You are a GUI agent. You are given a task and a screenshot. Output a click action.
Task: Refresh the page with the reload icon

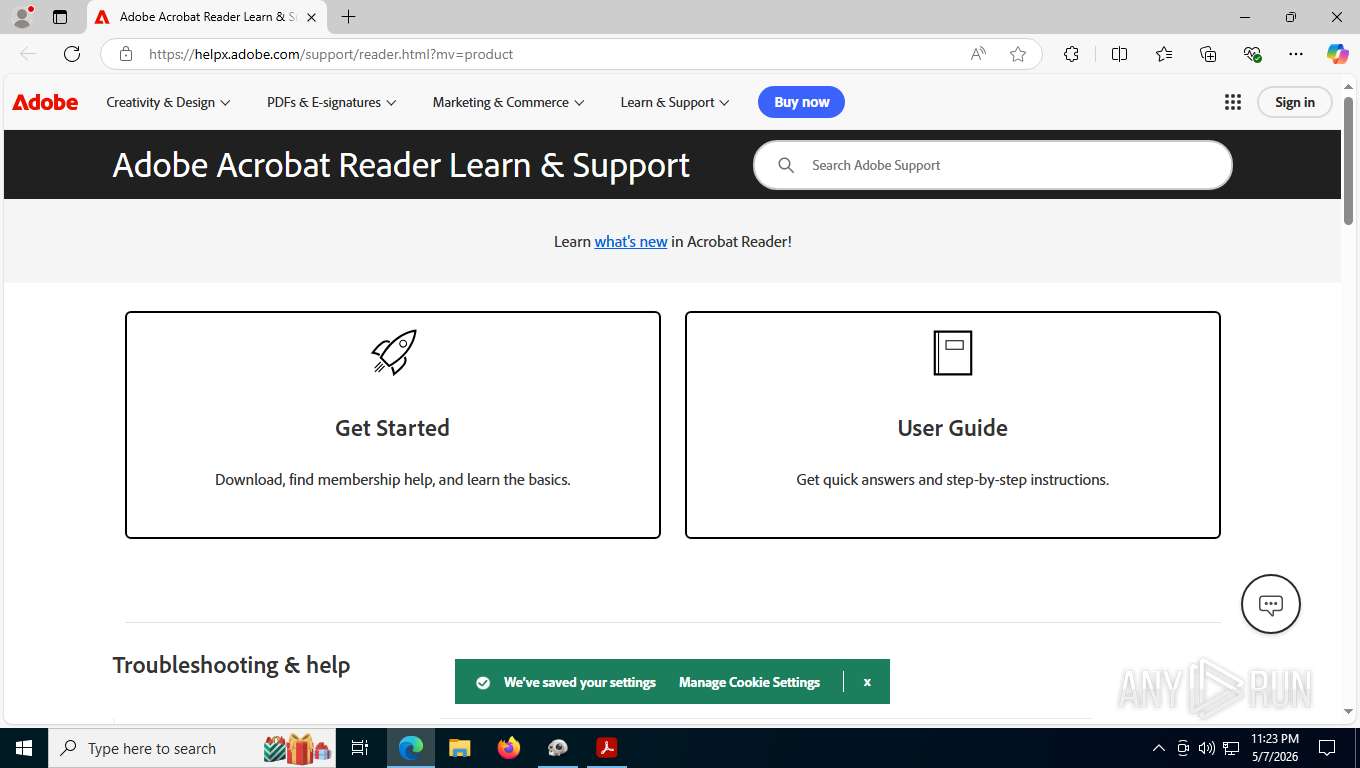point(72,54)
